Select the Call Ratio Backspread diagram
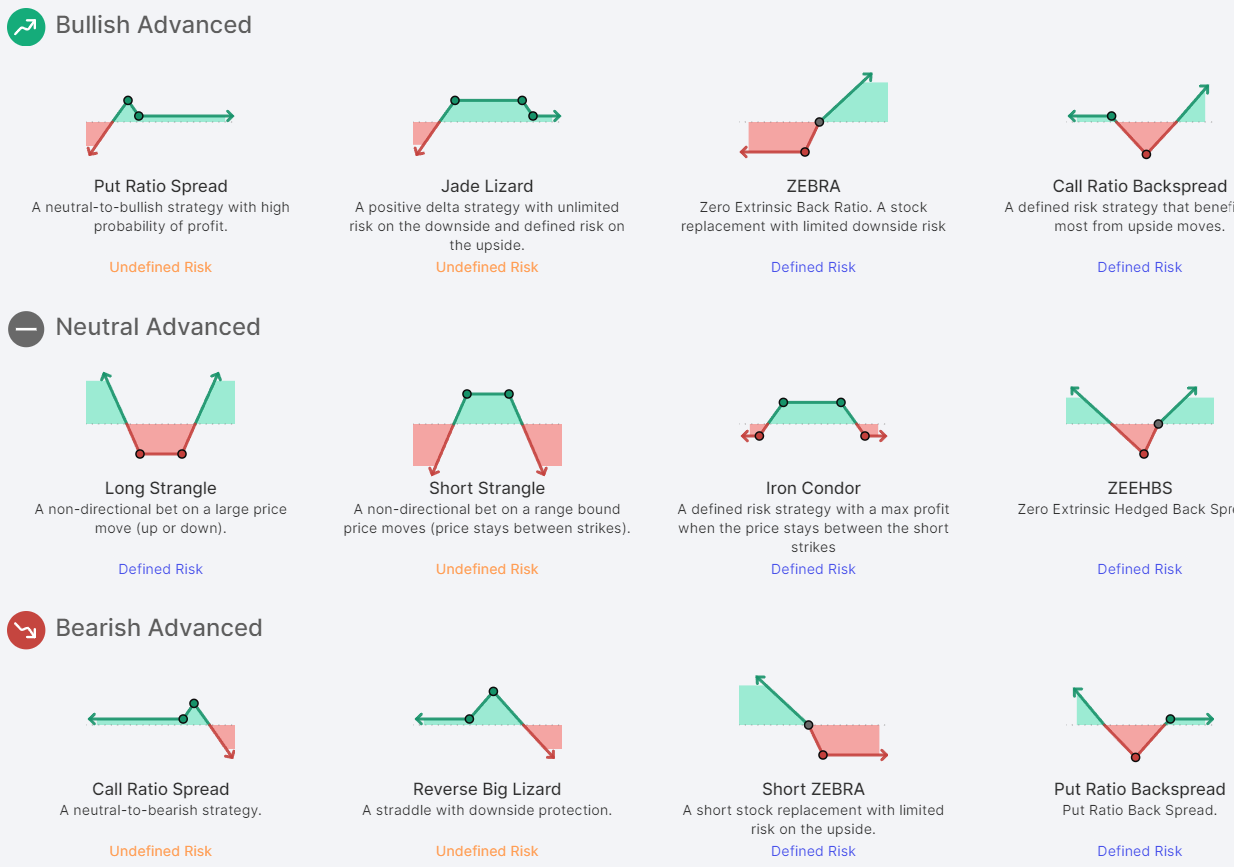This screenshot has width=1234, height=867. [1140, 121]
